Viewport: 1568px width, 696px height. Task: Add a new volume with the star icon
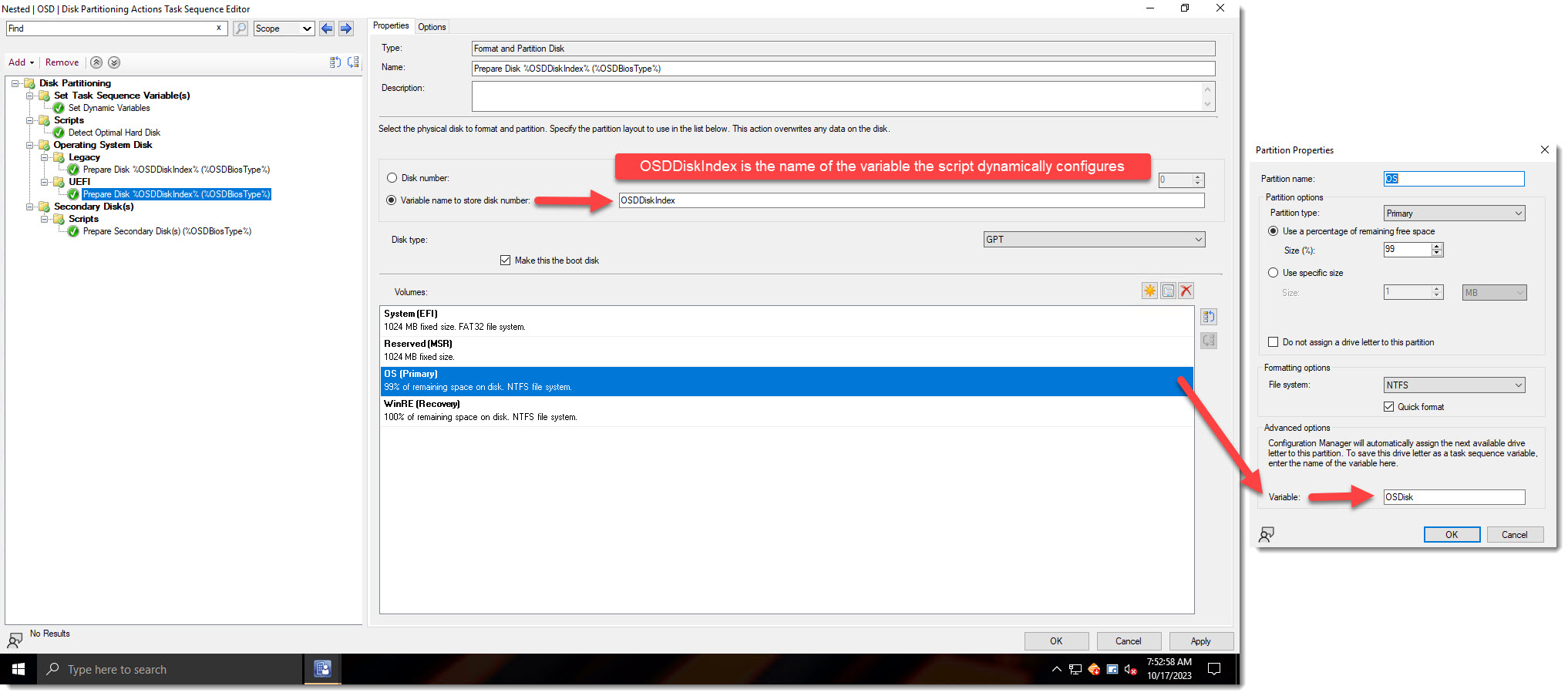(1149, 291)
